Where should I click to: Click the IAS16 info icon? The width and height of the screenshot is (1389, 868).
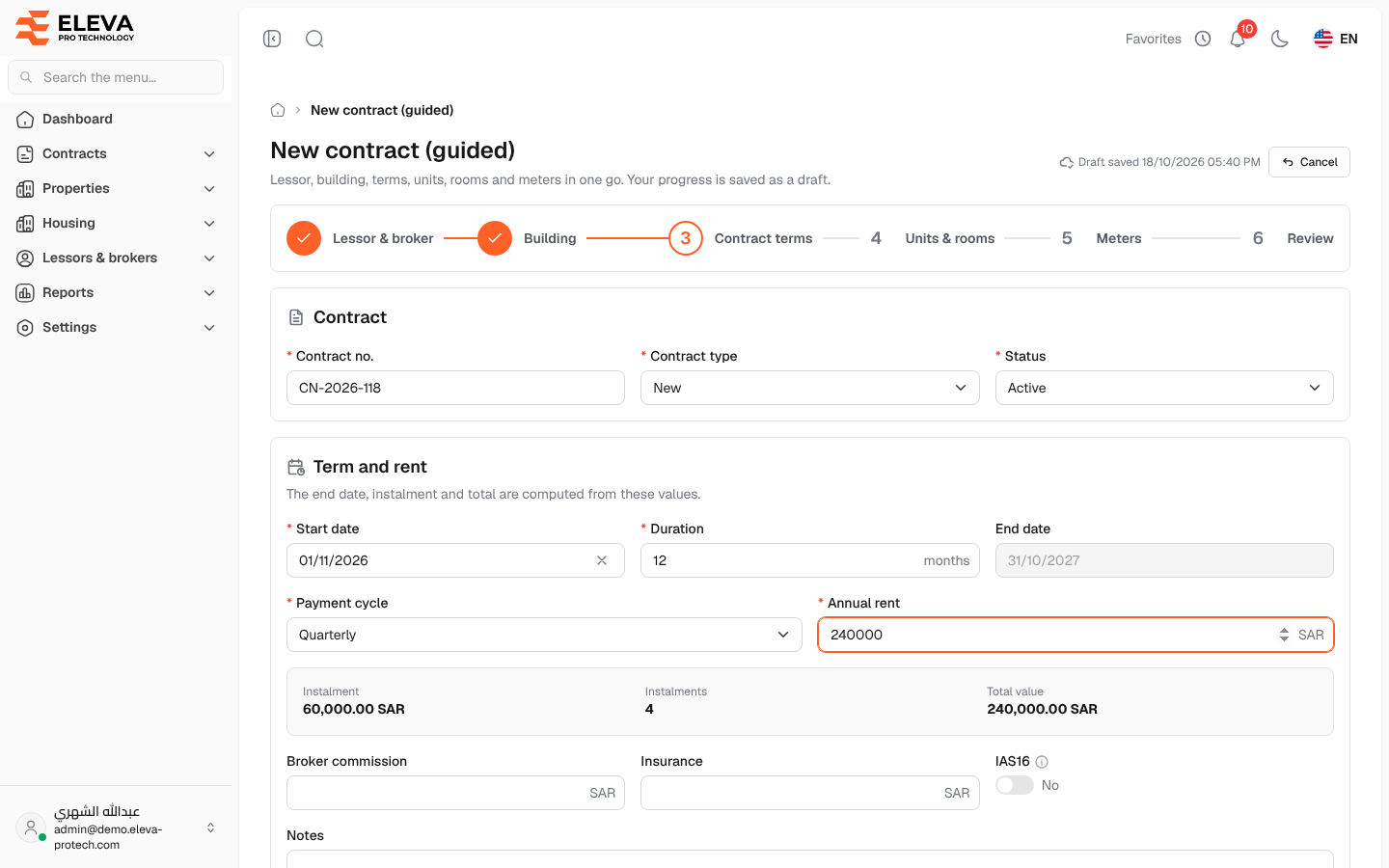point(1042,762)
